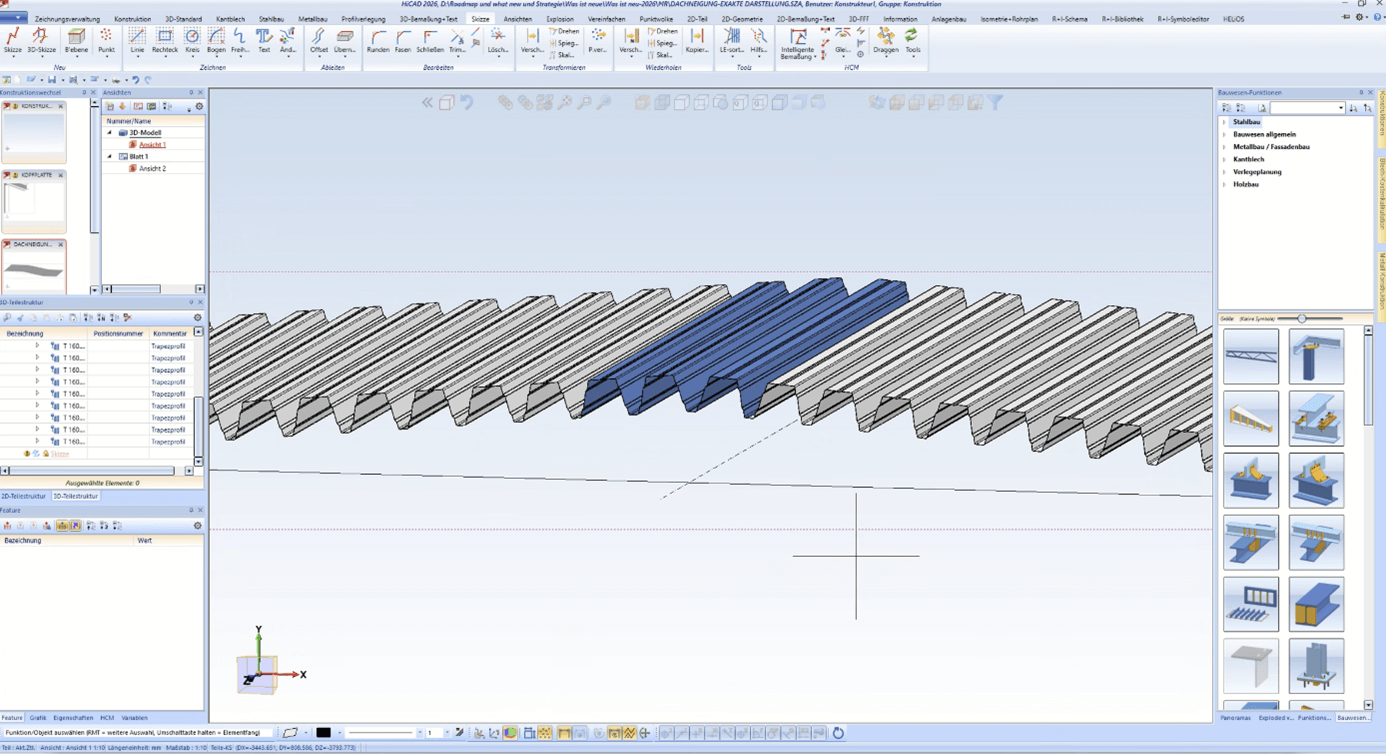The height and width of the screenshot is (754, 1386).
Task: Click the filter funnel icon in viewport toolbar
Action: coord(995,103)
